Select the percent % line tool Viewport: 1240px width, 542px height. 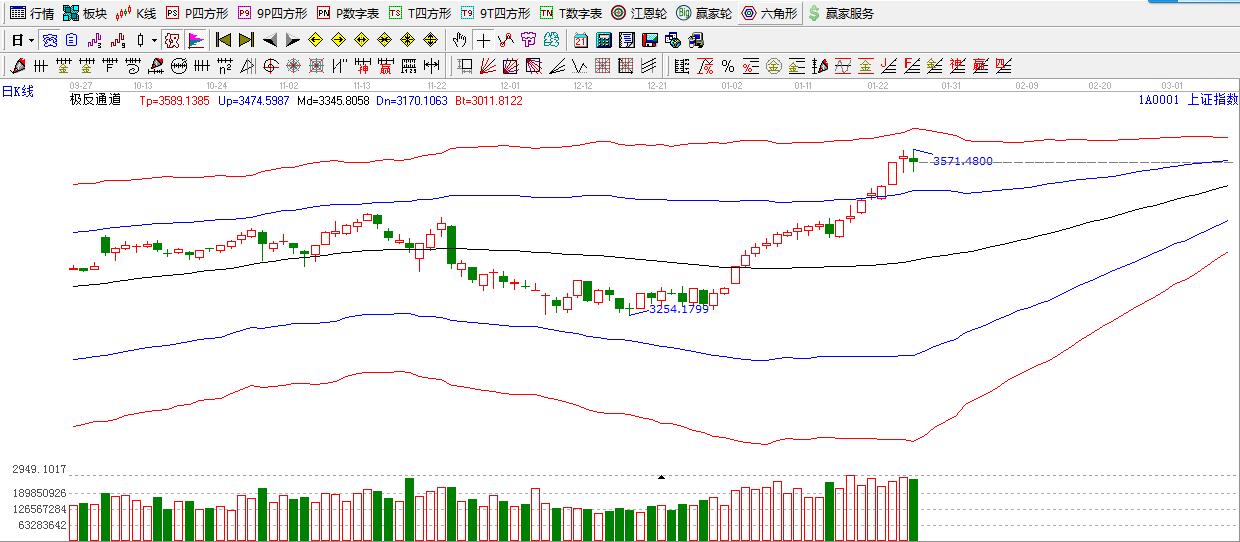(727, 67)
